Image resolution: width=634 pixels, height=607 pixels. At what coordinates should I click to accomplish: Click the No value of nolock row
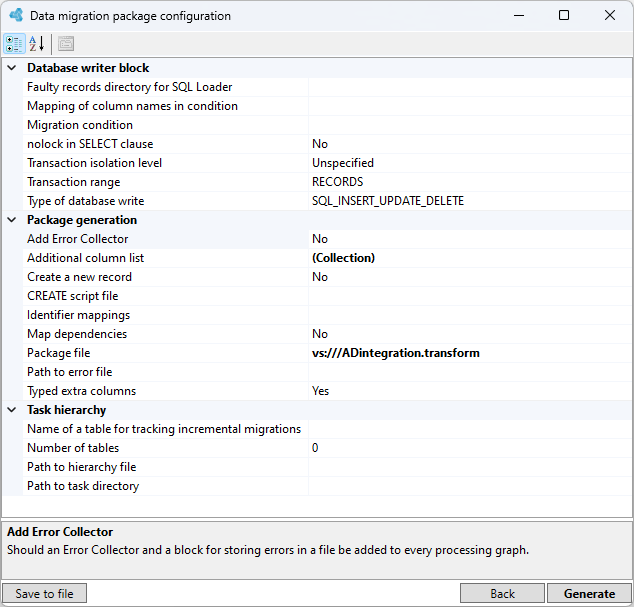point(470,144)
